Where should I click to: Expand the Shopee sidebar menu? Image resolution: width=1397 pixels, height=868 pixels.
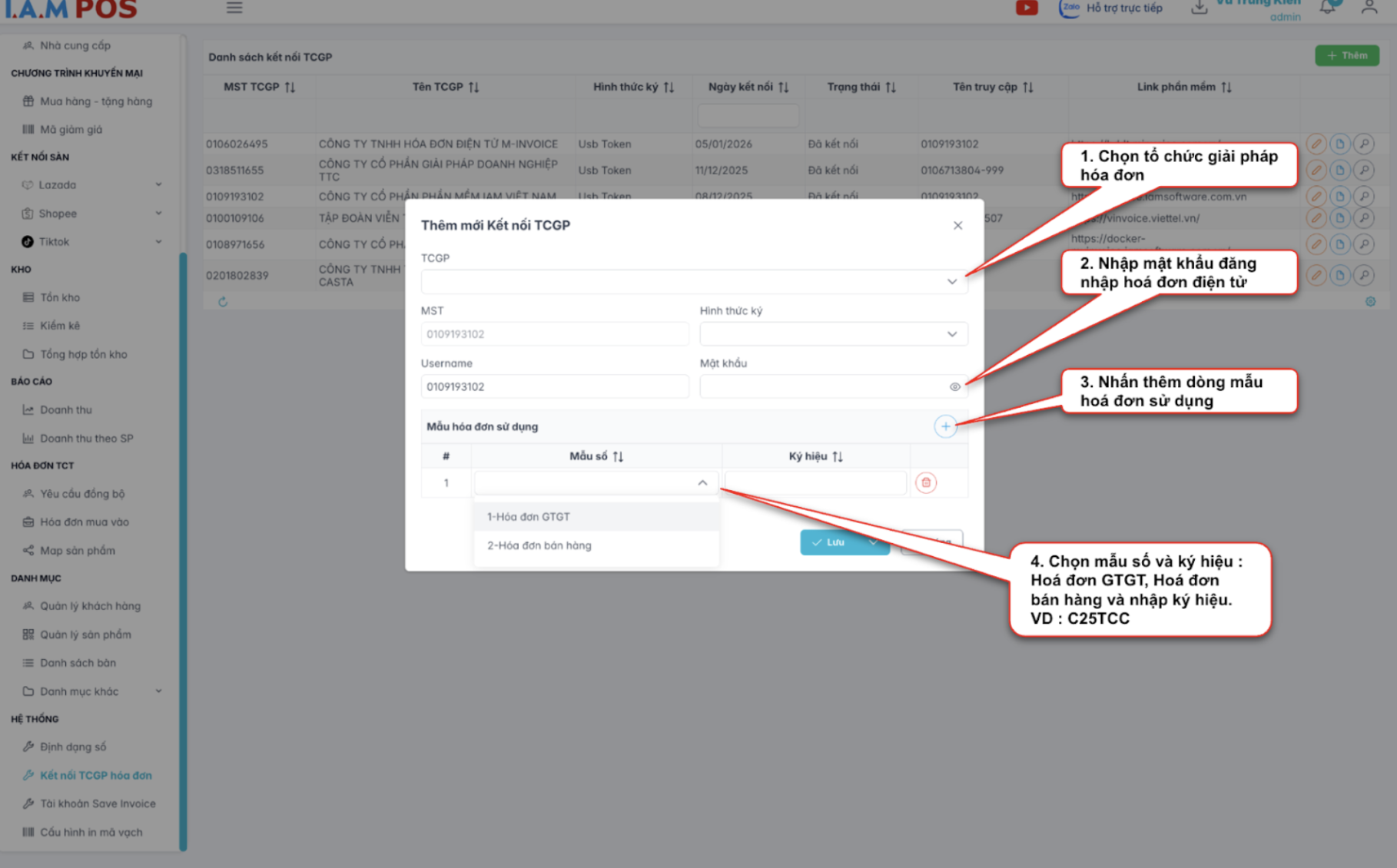point(92,214)
